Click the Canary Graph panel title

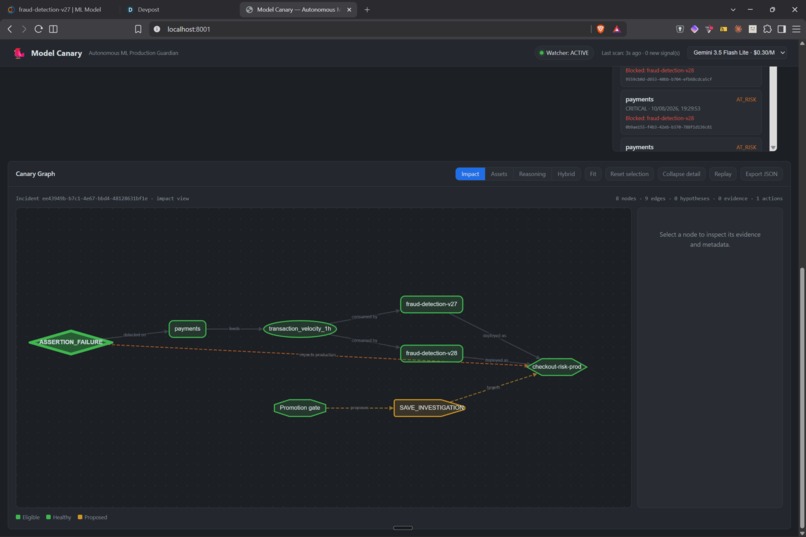tap(35, 174)
